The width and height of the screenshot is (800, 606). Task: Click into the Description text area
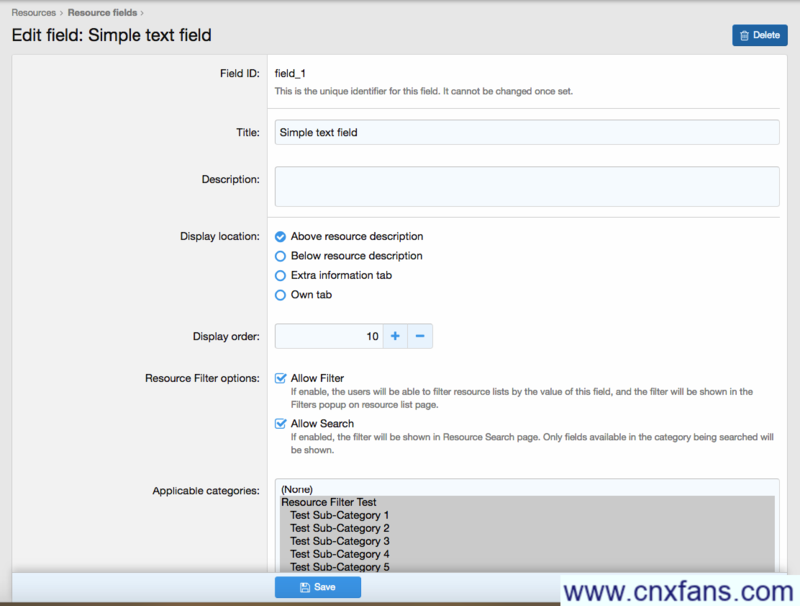527,186
